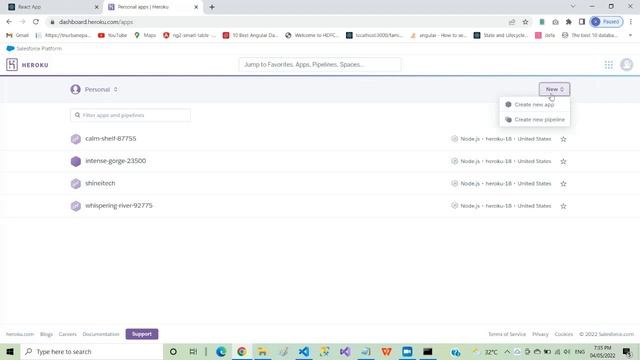Open the Gmail bookmark
The height and width of the screenshot is (360, 640).
[x=18, y=35]
